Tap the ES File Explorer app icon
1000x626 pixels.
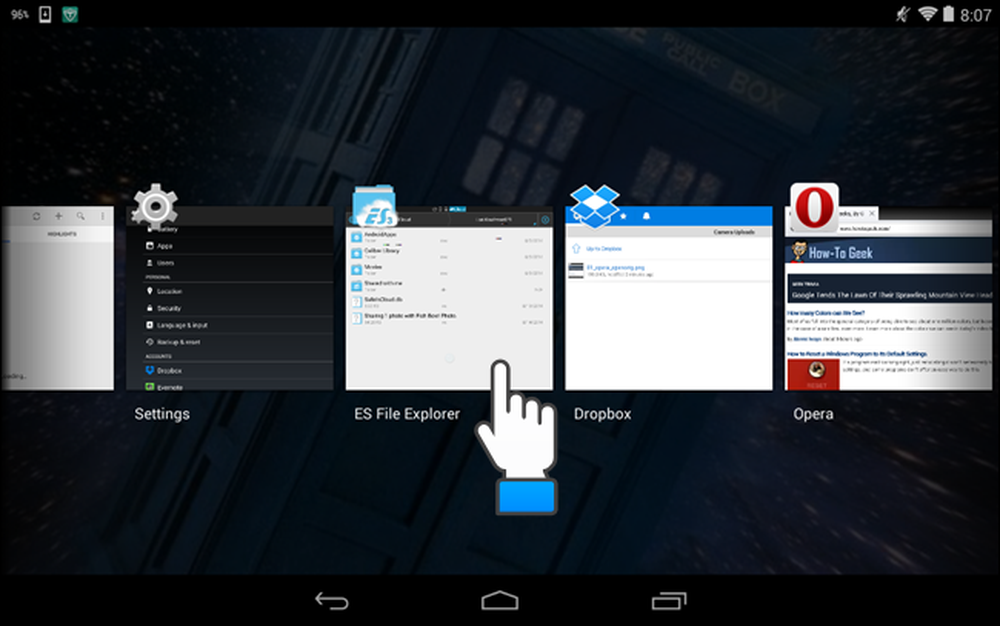(x=374, y=206)
